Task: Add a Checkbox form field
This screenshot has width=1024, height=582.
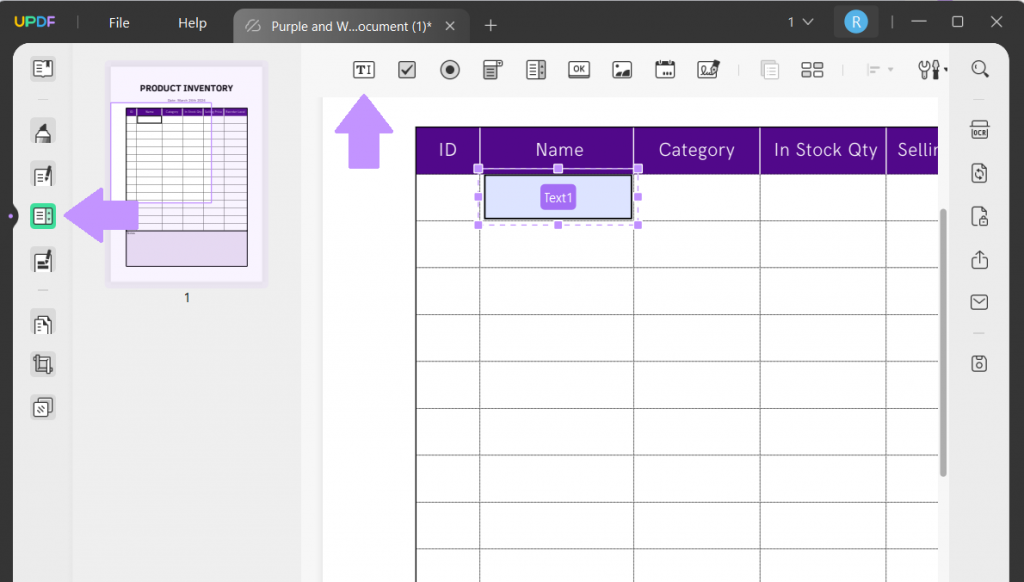Action: tap(406, 69)
